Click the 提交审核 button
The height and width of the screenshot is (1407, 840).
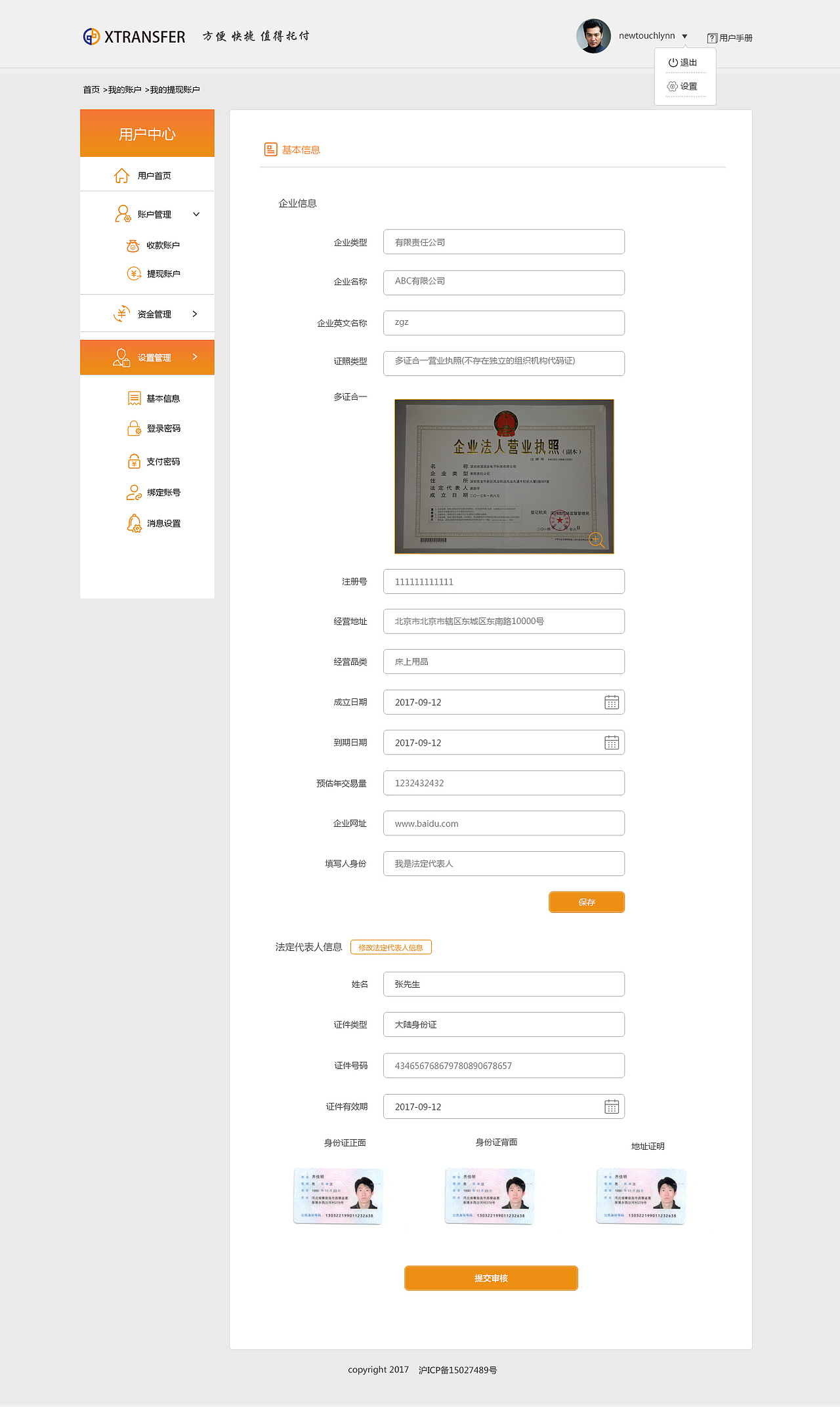491,1278
